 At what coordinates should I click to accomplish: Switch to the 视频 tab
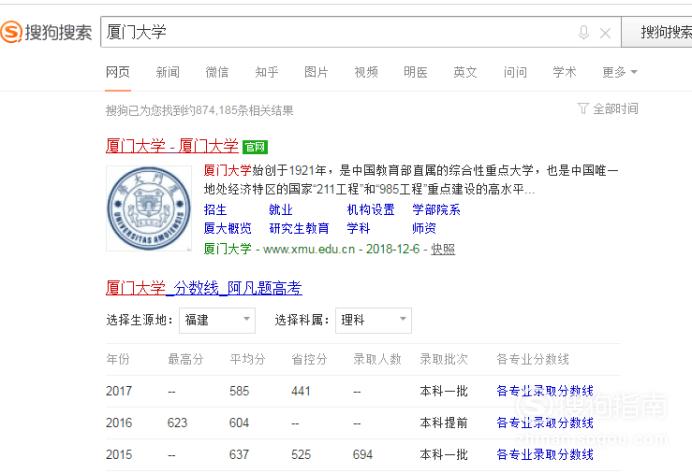click(x=366, y=72)
